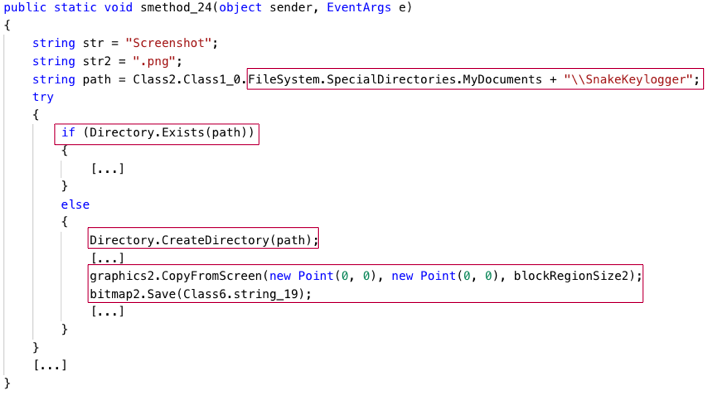Click the object sender parameter
Image resolution: width=709 pixels, height=394 pixels.
click(265, 8)
